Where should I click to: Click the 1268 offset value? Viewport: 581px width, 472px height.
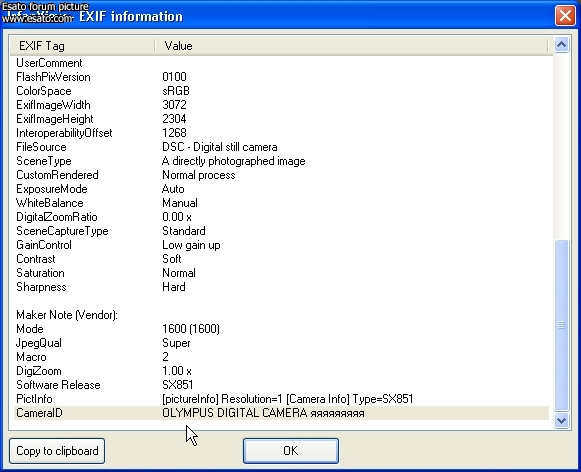tap(174, 133)
